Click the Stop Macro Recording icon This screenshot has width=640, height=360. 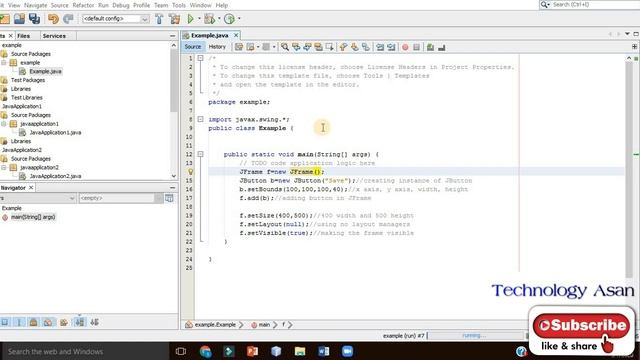click(416, 47)
